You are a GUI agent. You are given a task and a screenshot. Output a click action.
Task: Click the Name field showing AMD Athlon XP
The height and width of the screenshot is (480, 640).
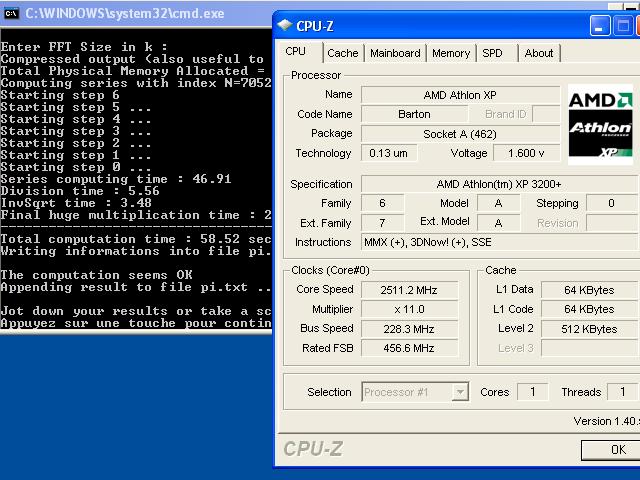click(x=460, y=95)
